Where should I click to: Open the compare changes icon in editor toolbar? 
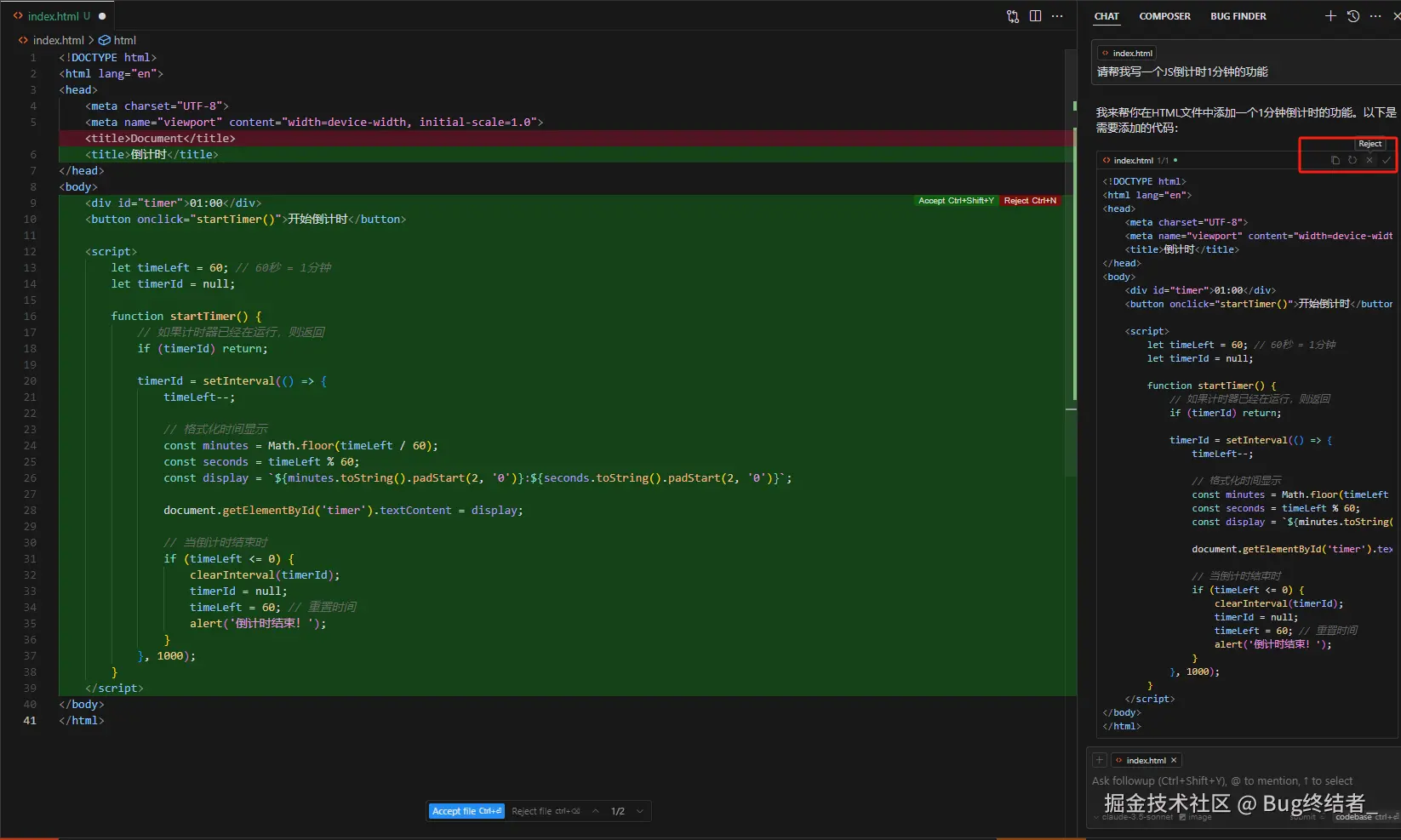pyautogui.click(x=1013, y=16)
